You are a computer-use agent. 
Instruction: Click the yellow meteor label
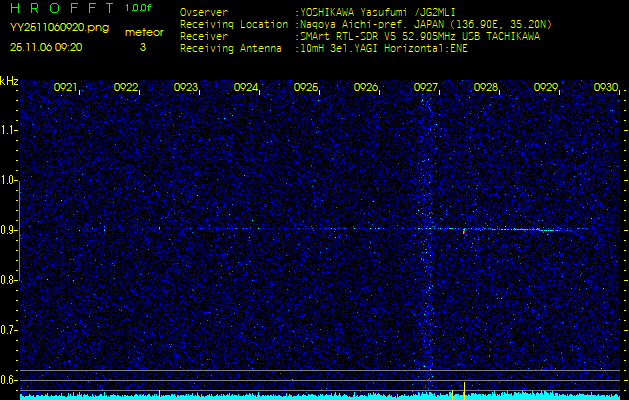click(x=143, y=32)
